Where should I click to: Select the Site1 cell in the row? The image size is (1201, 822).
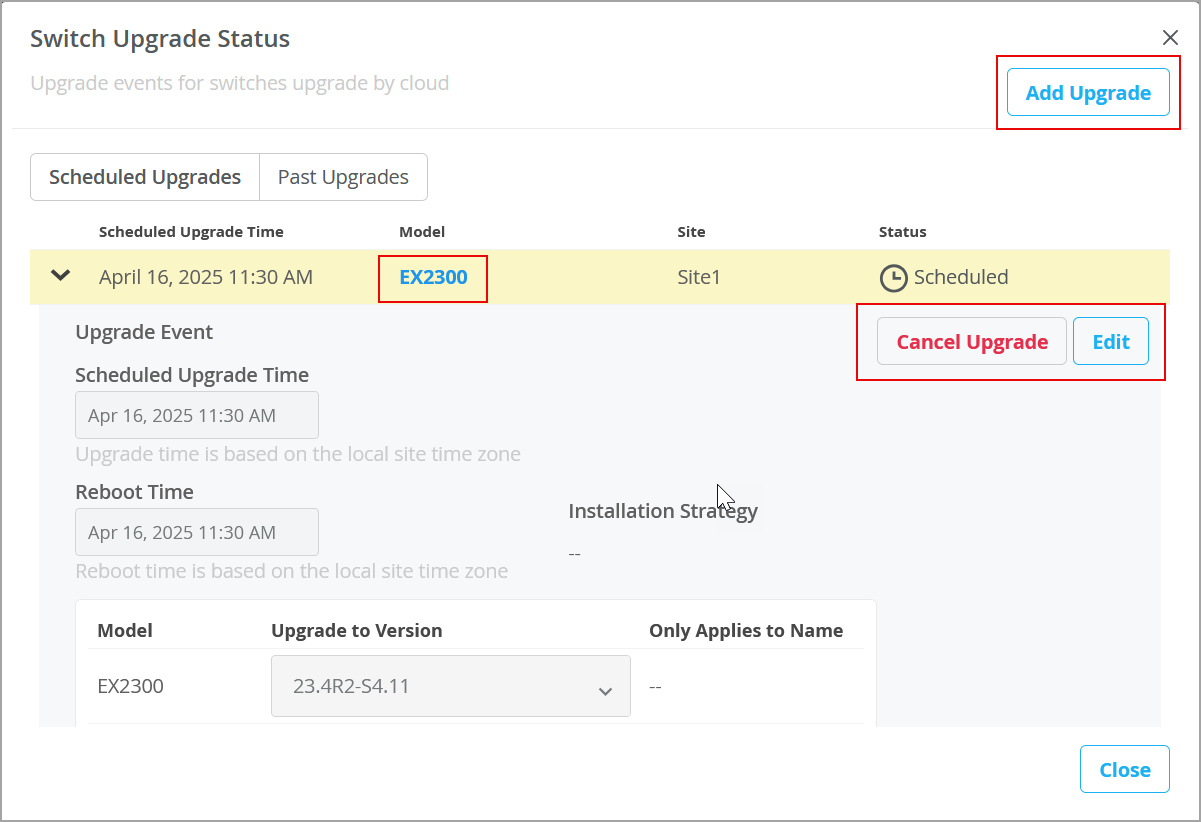(699, 277)
